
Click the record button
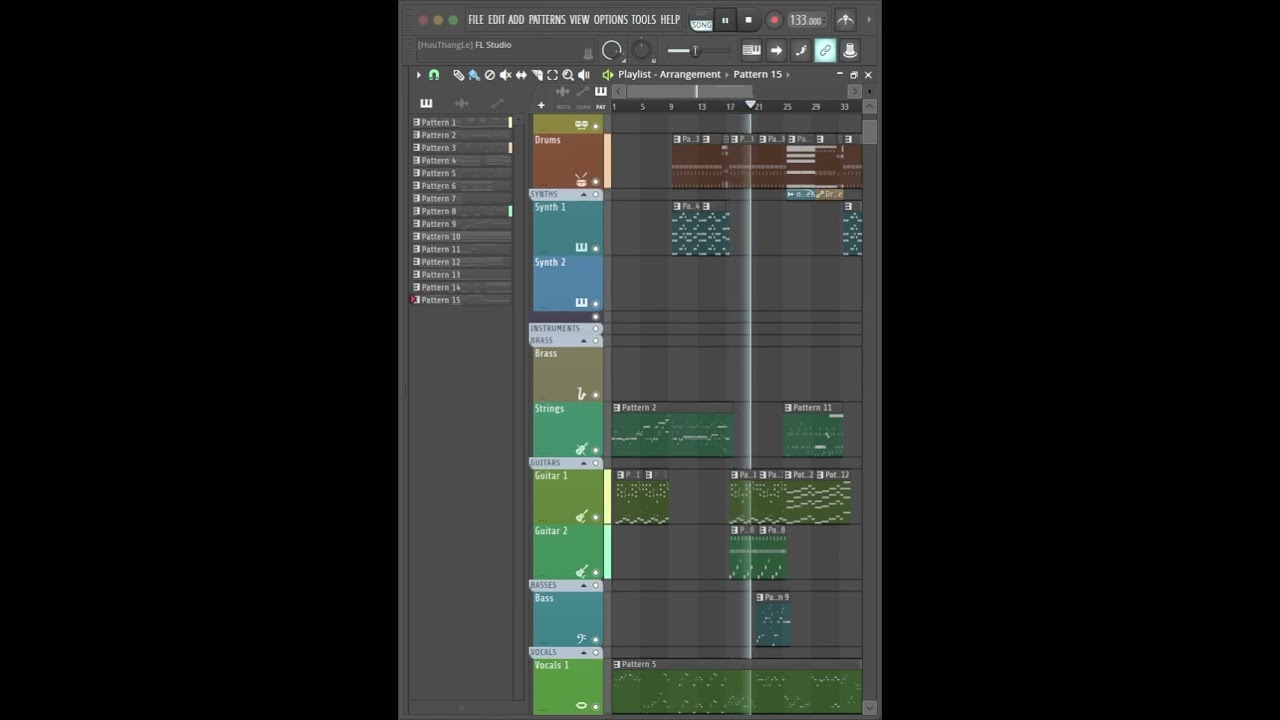774,20
